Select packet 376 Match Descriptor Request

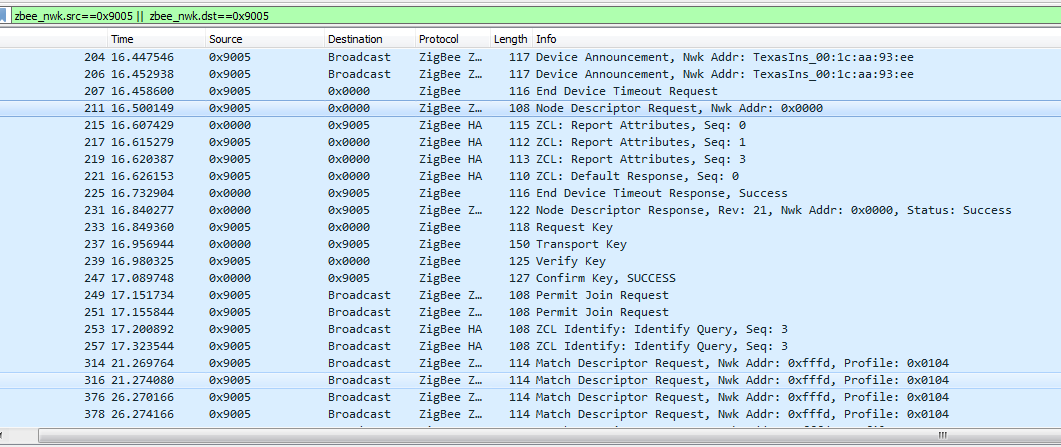530,397
